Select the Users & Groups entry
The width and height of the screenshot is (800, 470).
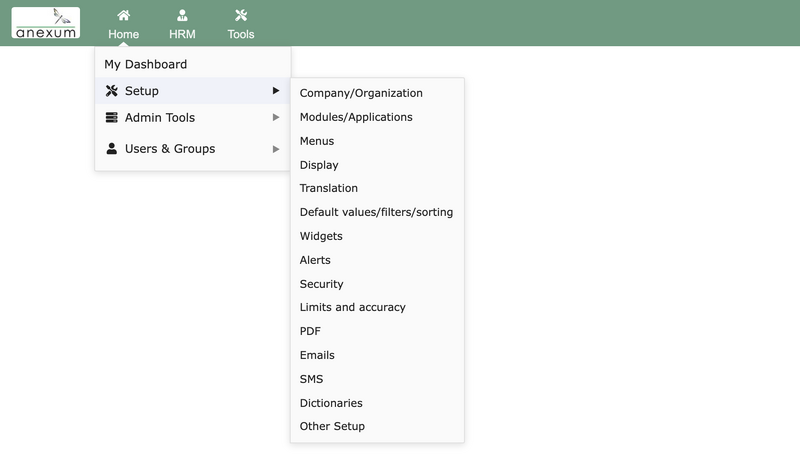click(x=193, y=149)
